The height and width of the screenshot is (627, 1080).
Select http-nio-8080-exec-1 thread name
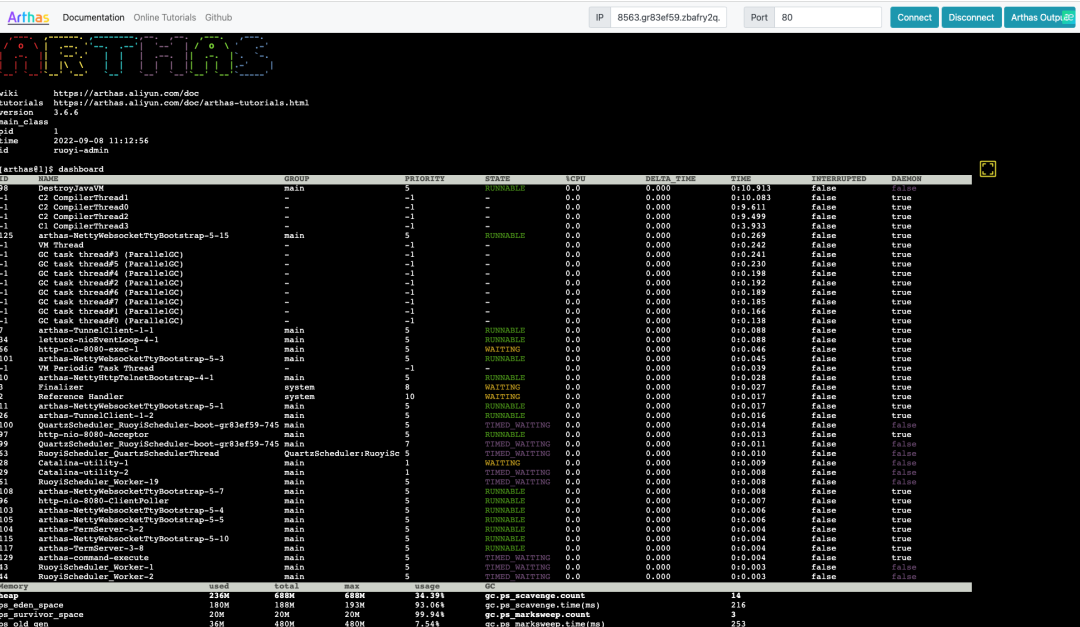click(88, 349)
